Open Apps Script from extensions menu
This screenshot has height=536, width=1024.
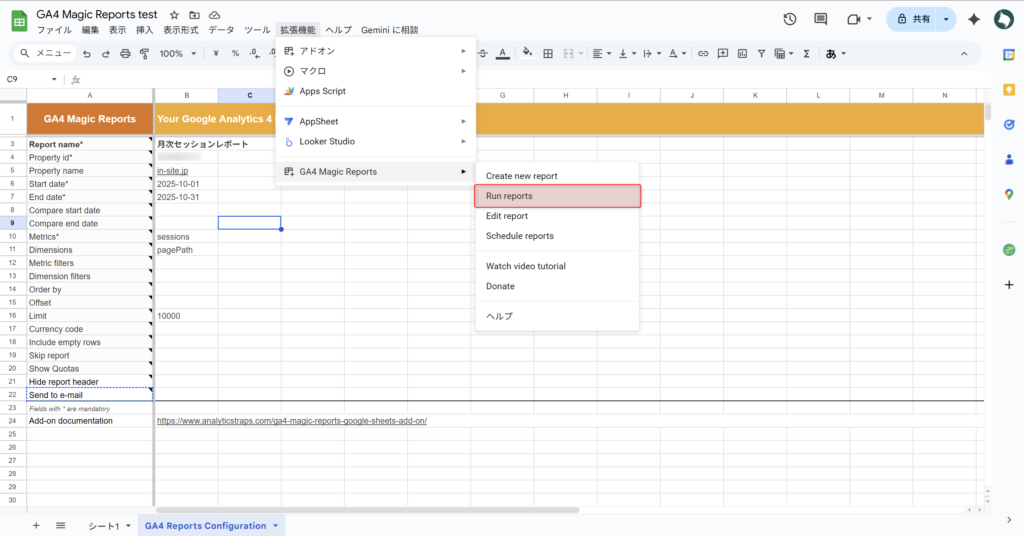pyautogui.click(x=376, y=91)
